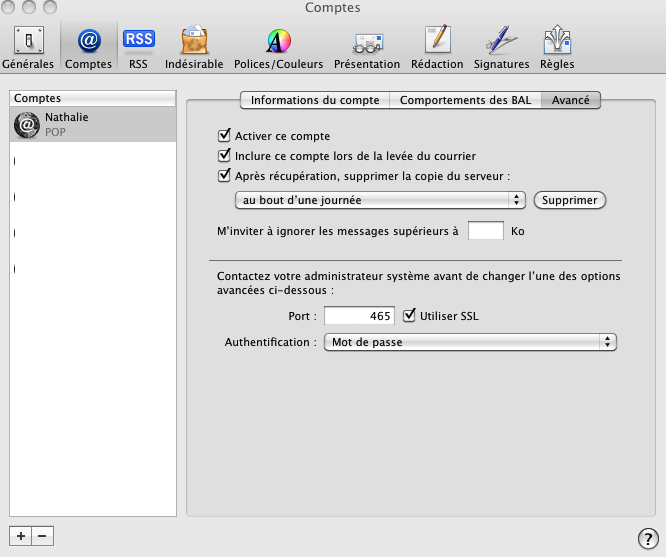666x557 pixels.
Task: Click the Supprimer button
Action: 570,200
